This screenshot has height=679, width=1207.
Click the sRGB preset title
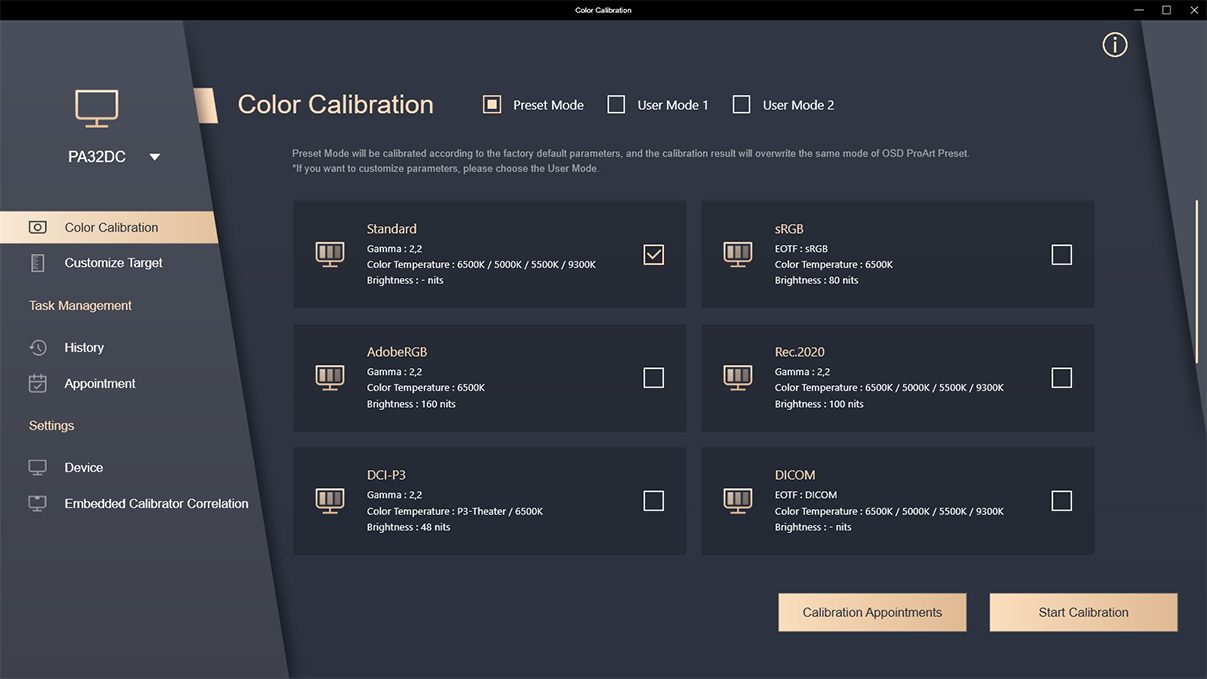click(x=789, y=229)
